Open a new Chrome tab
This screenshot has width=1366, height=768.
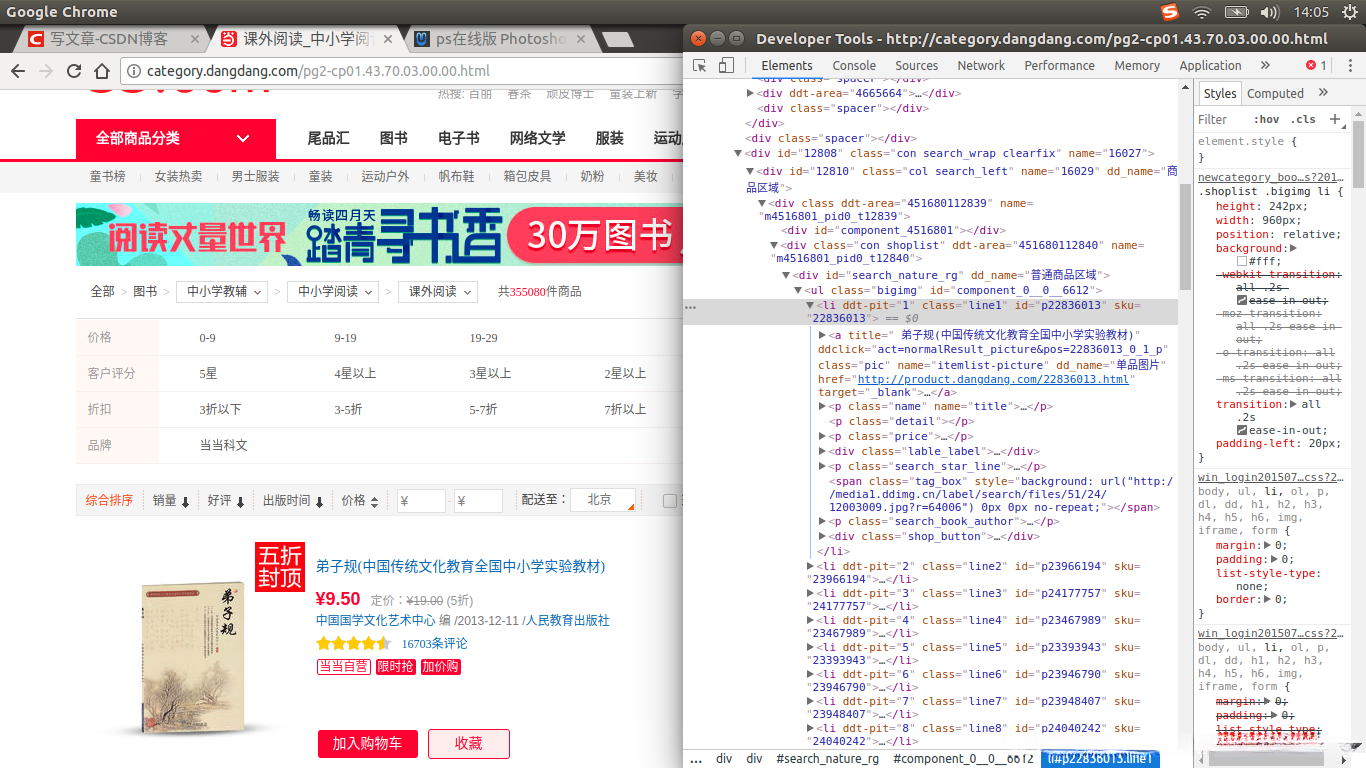(x=619, y=40)
